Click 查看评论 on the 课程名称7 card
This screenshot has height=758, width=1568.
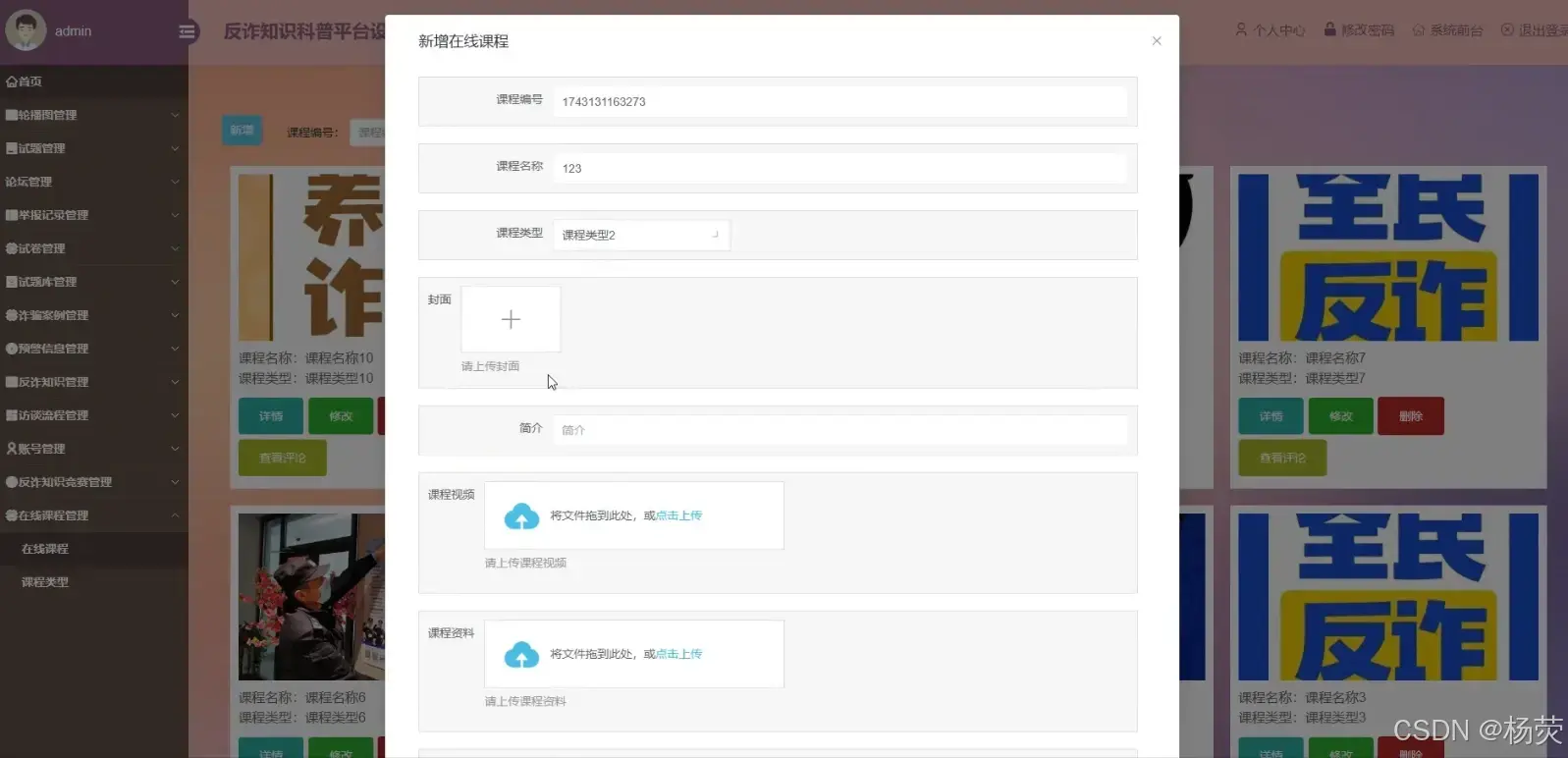click(x=1282, y=458)
